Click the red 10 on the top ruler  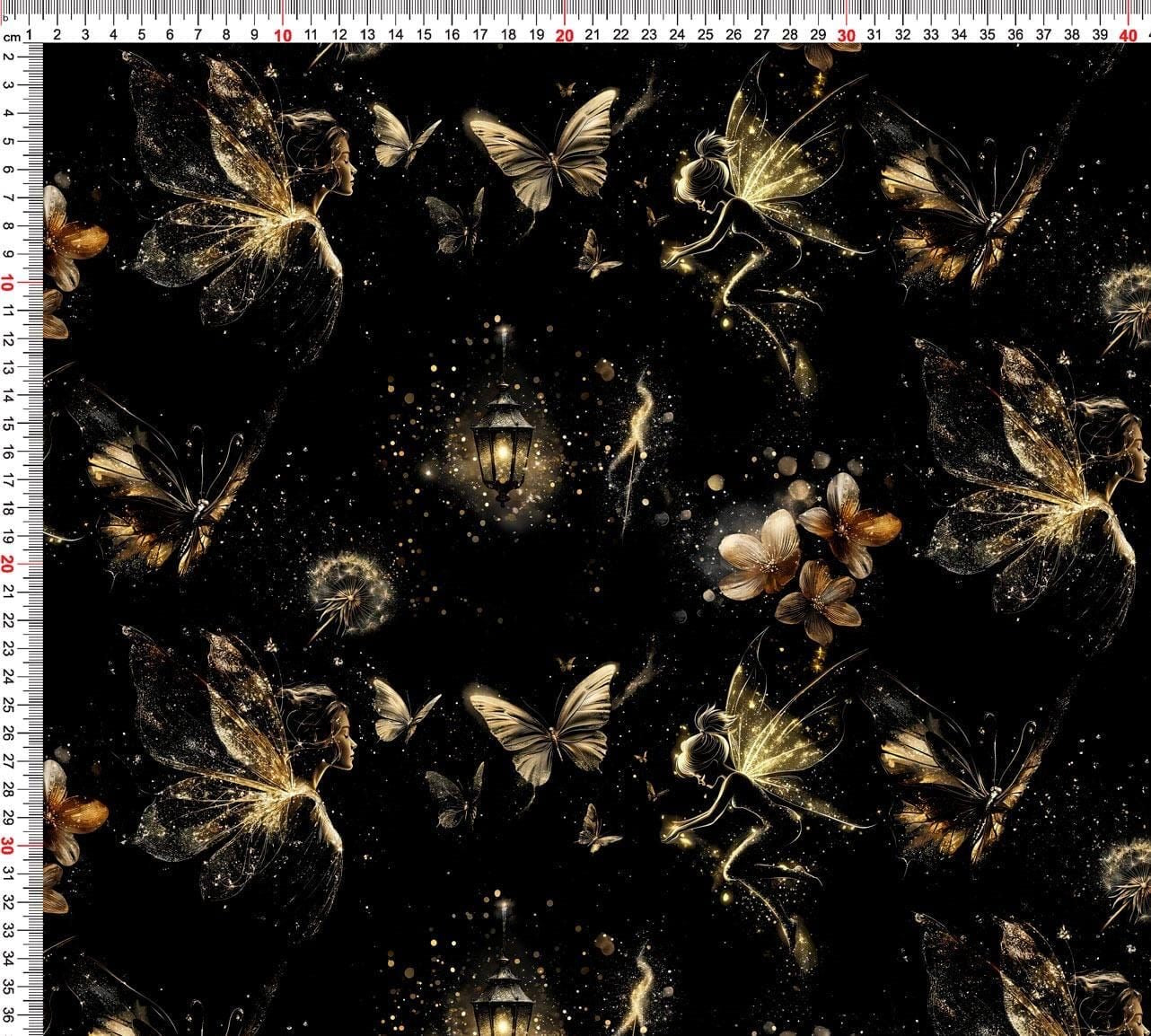coord(283,35)
